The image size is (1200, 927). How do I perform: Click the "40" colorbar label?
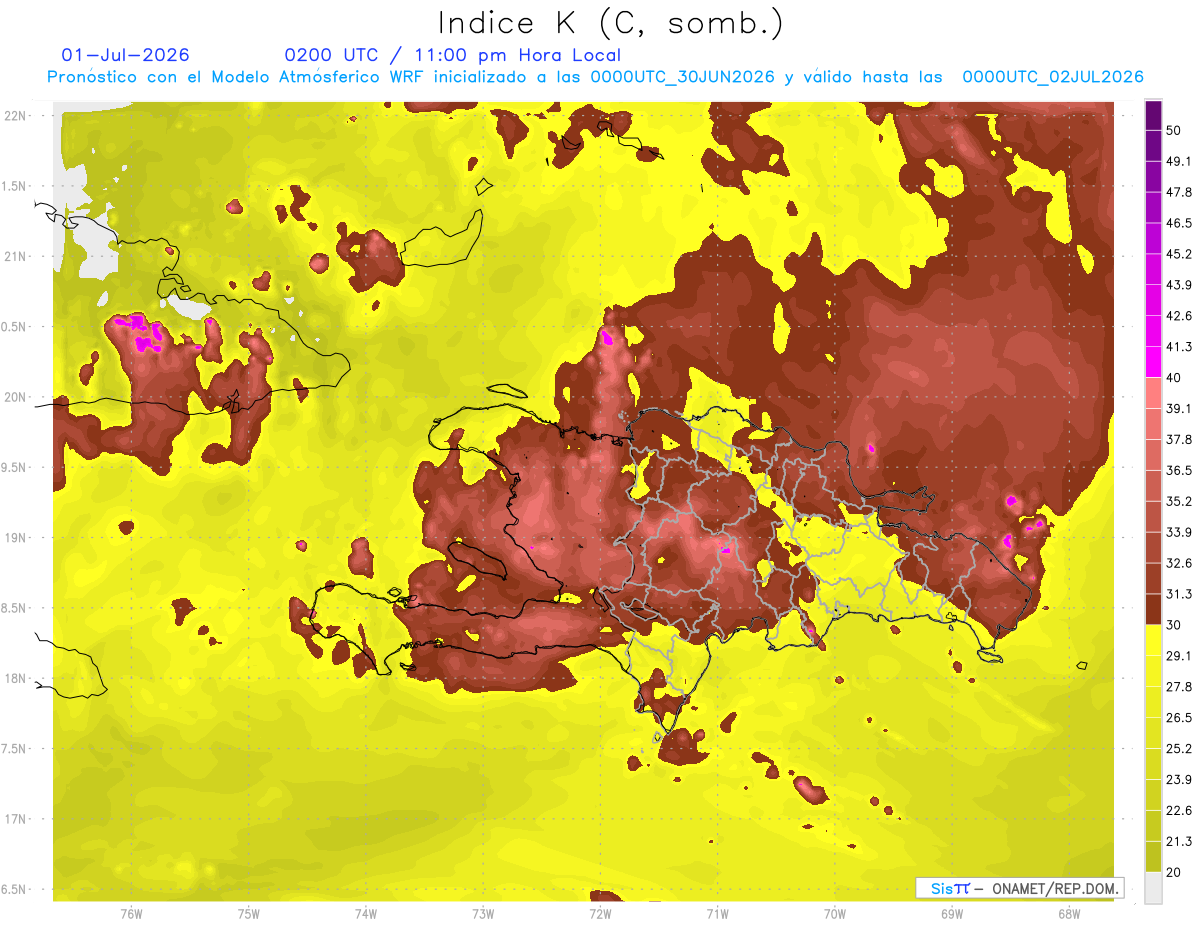tap(1174, 377)
